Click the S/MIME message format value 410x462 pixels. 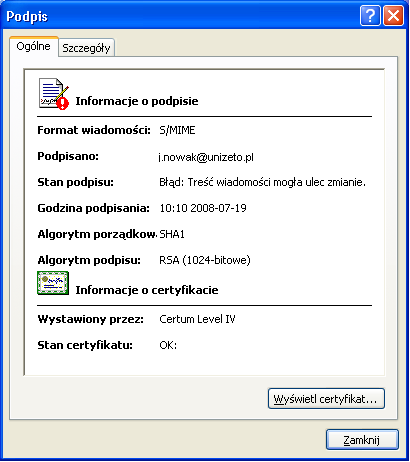pos(177,130)
